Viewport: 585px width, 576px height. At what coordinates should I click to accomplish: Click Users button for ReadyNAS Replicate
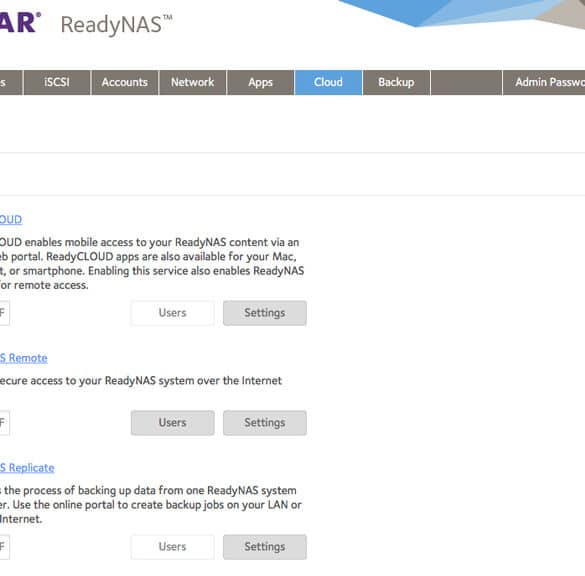tap(172, 547)
